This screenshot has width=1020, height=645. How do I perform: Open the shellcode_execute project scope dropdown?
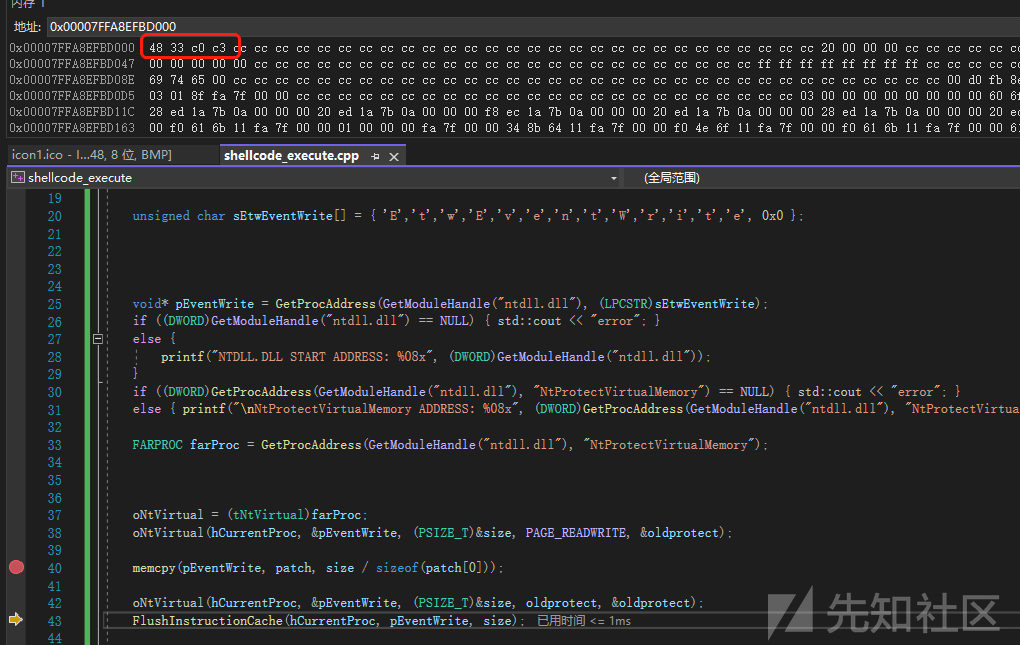613,178
